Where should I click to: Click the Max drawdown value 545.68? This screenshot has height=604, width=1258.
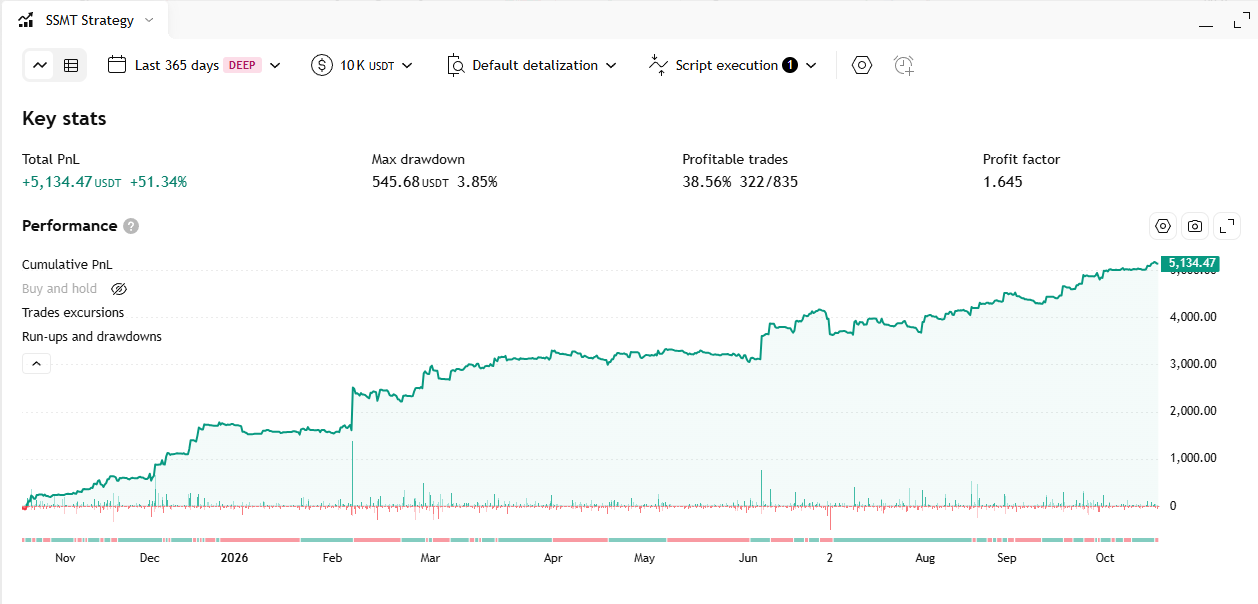(395, 182)
